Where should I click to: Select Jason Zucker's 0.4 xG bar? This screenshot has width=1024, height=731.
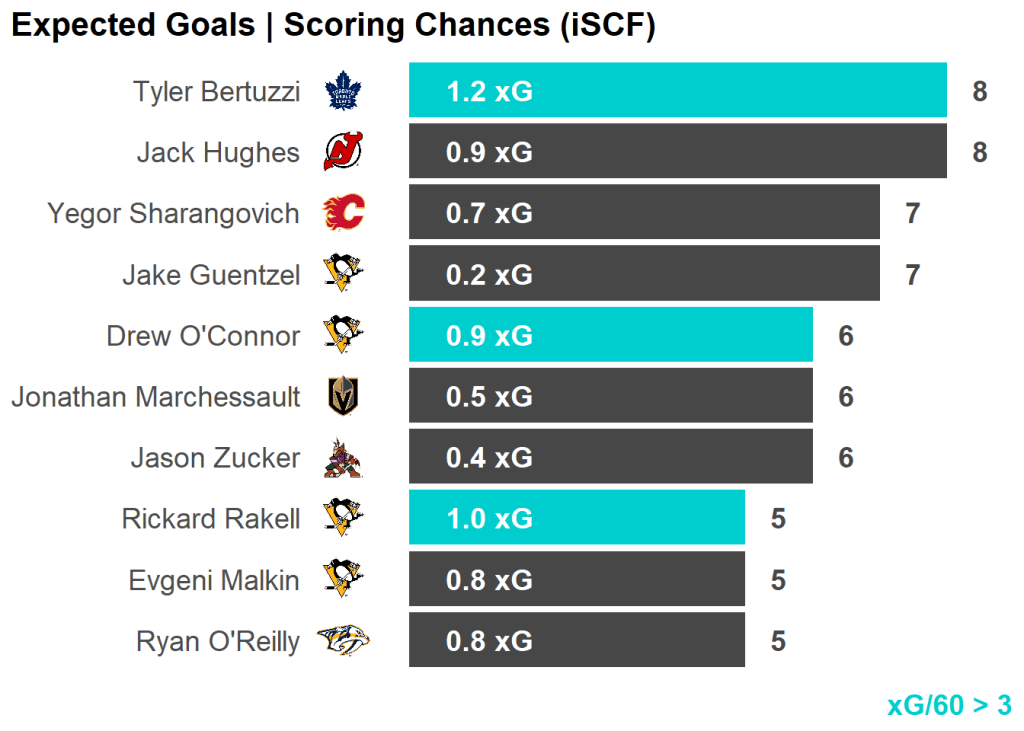coord(610,457)
